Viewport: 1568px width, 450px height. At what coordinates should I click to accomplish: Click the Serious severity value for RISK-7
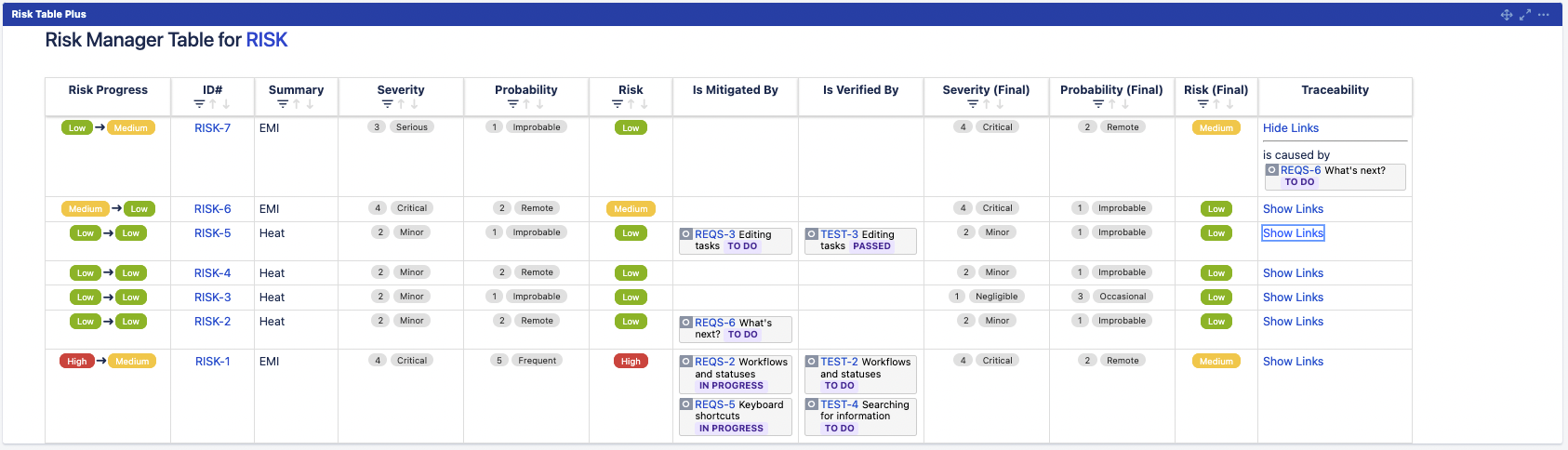click(x=411, y=127)
